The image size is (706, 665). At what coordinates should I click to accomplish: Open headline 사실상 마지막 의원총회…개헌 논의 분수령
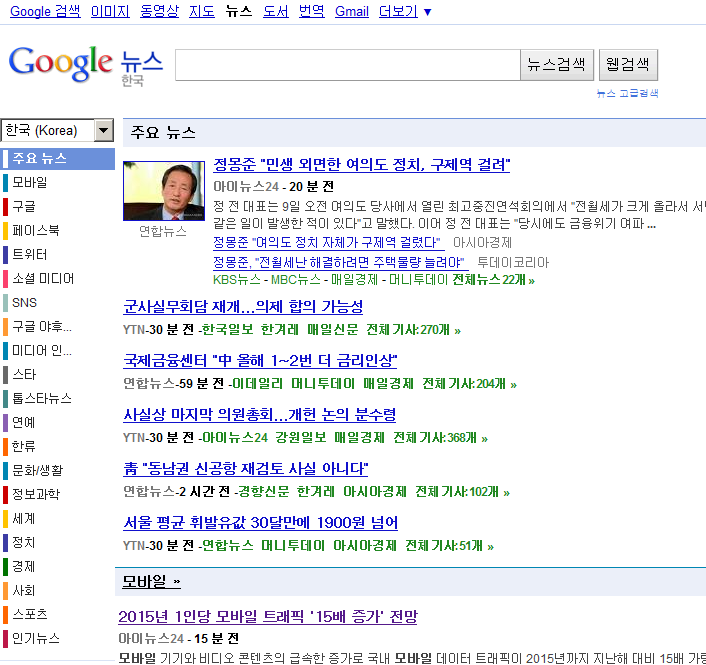259,415
